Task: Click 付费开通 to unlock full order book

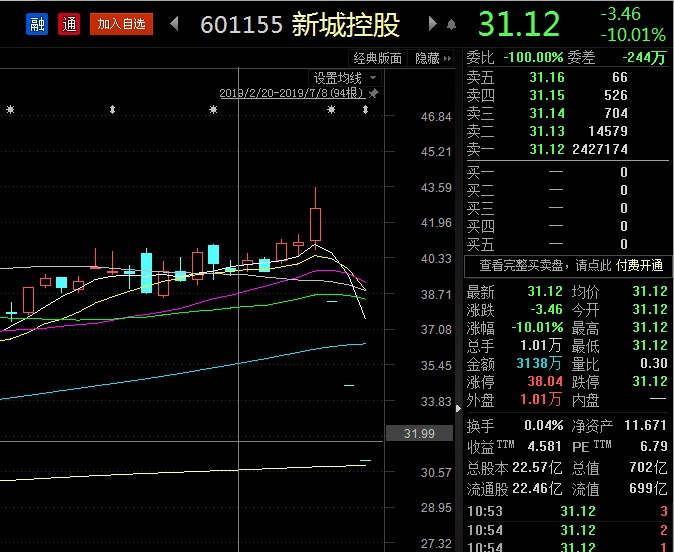Action: click(639, 266)
